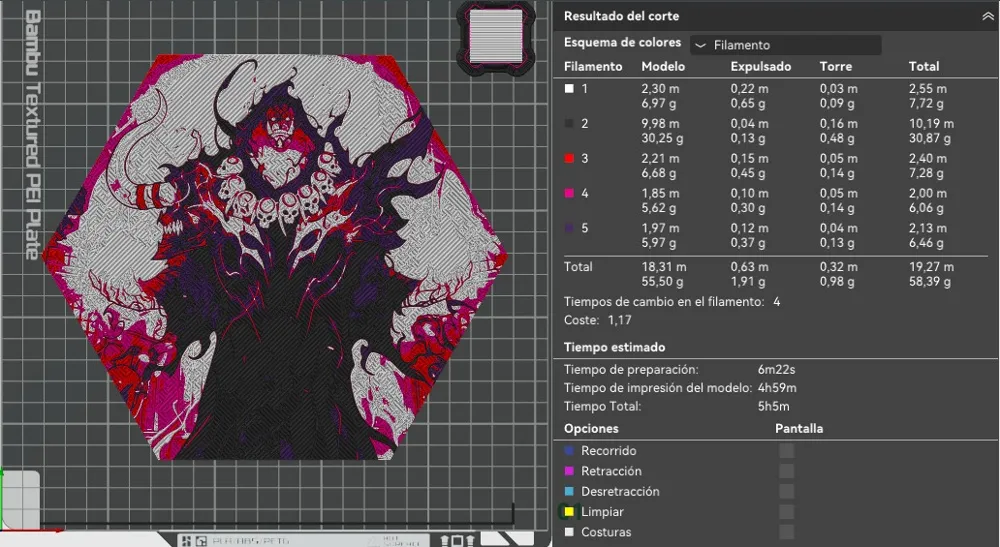Click the Pantalla column heading
Viewport: 1000px width, 547px height.
799,428
